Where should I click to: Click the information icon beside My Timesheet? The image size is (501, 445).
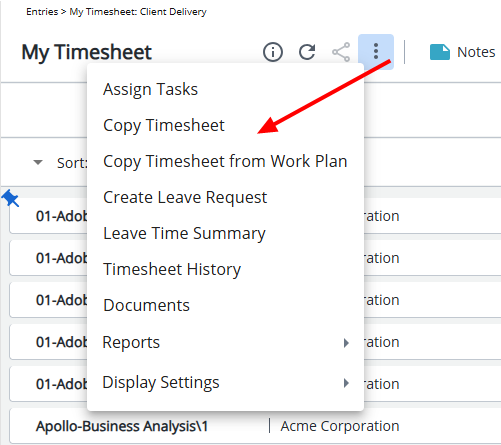click(x=273, y=52)
